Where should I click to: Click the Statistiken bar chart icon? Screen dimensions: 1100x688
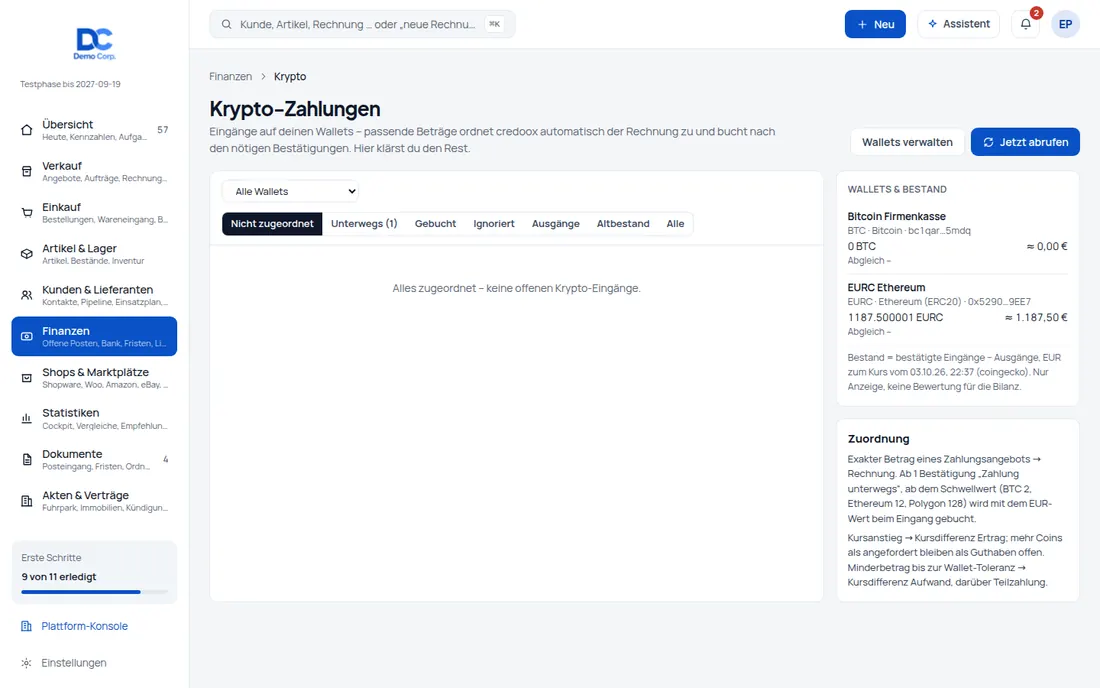click(x=27, y=419)
